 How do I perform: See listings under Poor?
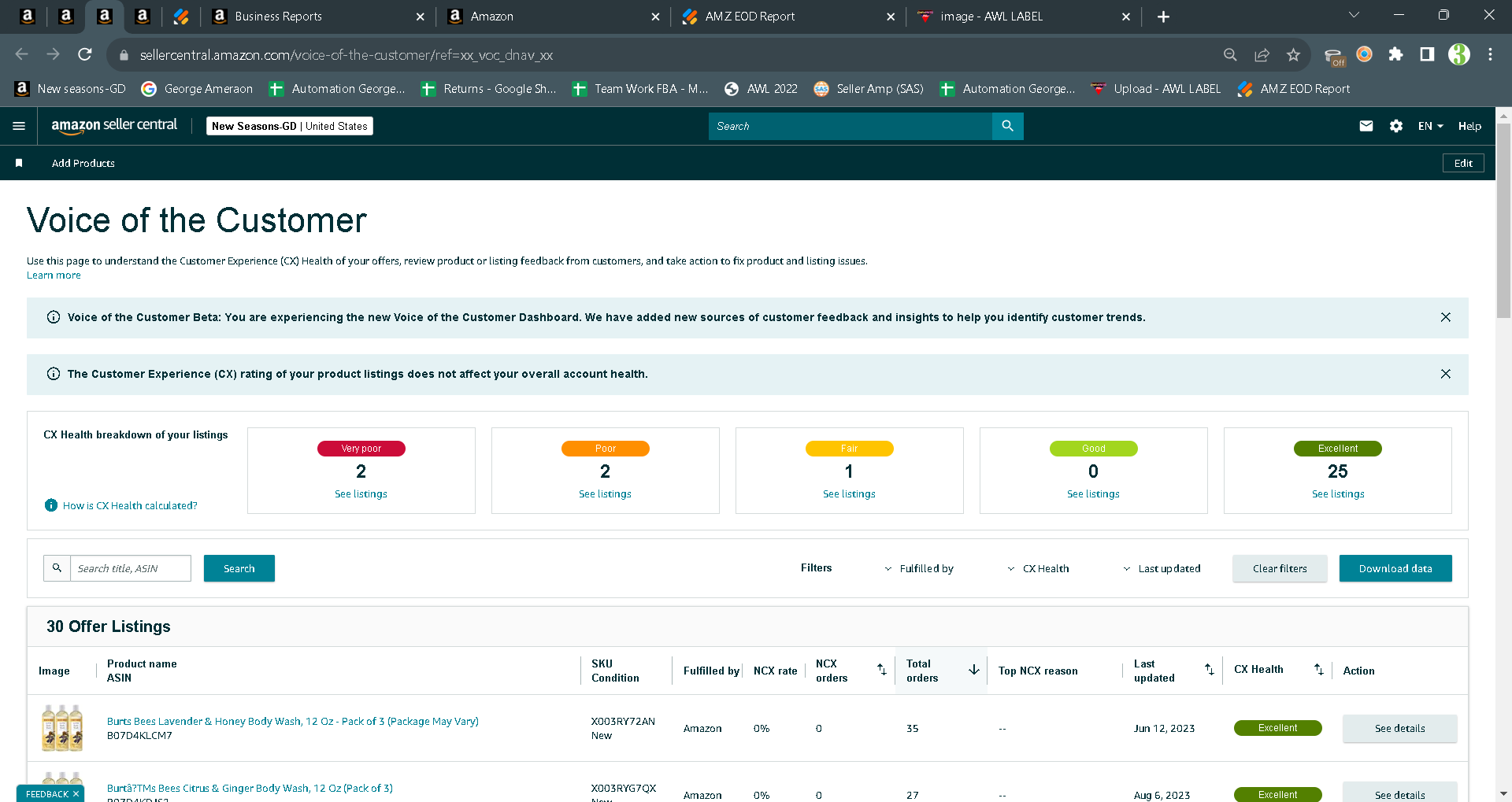605,493
